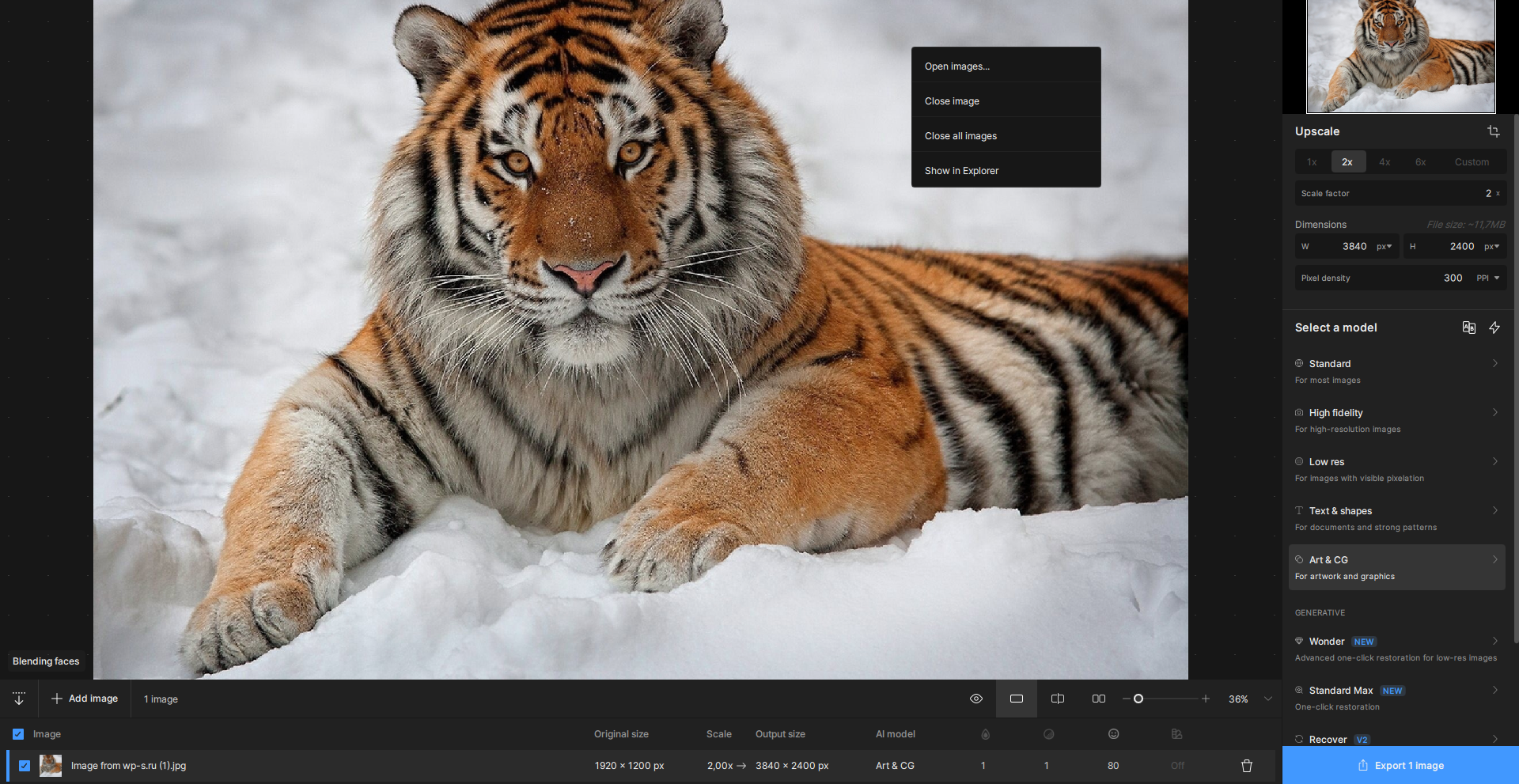
Task: Switch to split view comparison mode
Action: 1058,699
